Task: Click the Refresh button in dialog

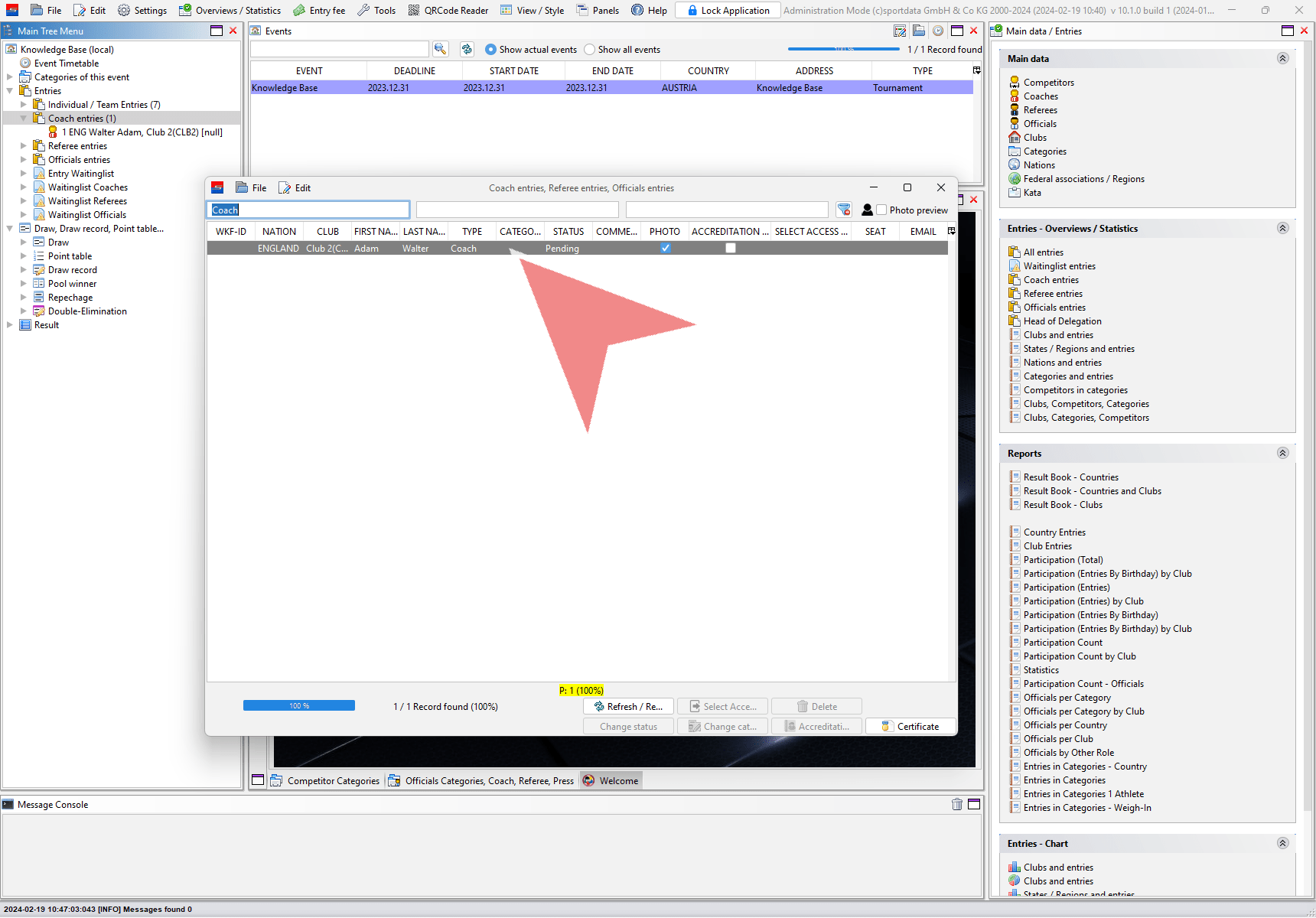Action: pyautogui.click(x=628, y=706)
